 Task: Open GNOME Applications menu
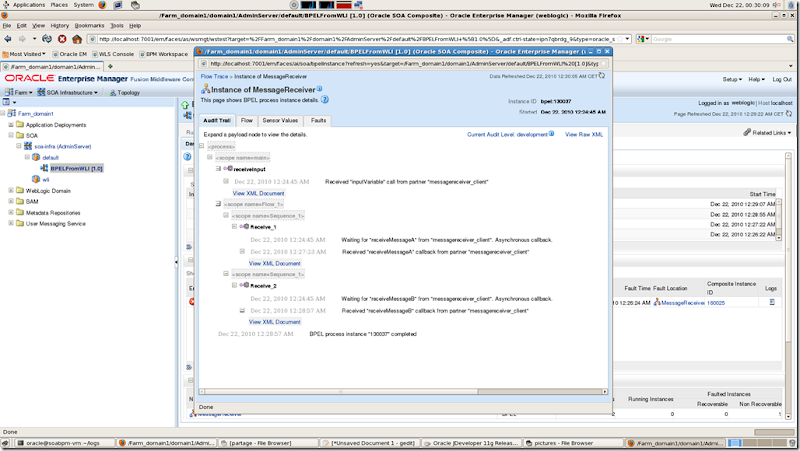29,5
